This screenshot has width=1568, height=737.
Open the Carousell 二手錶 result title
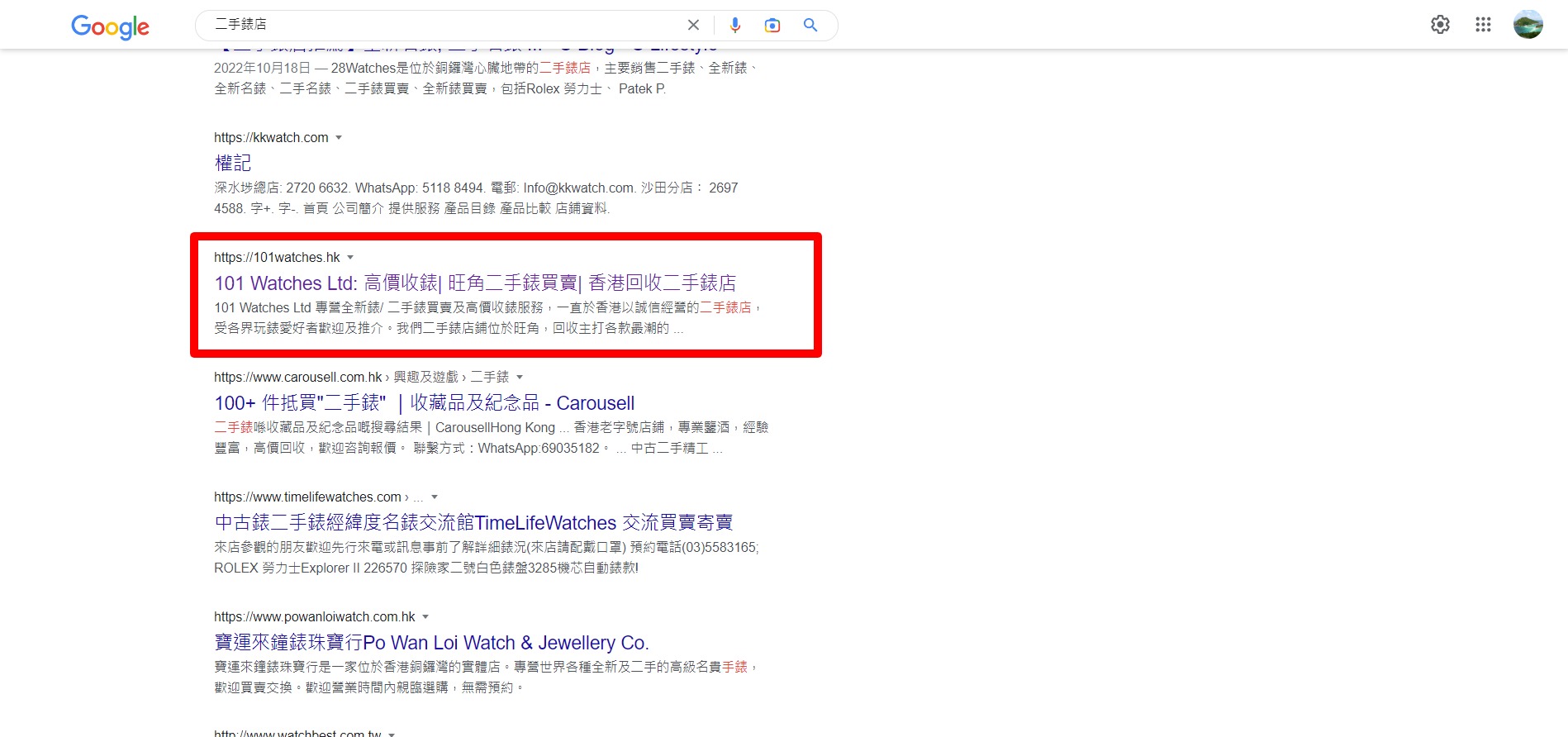424,403
